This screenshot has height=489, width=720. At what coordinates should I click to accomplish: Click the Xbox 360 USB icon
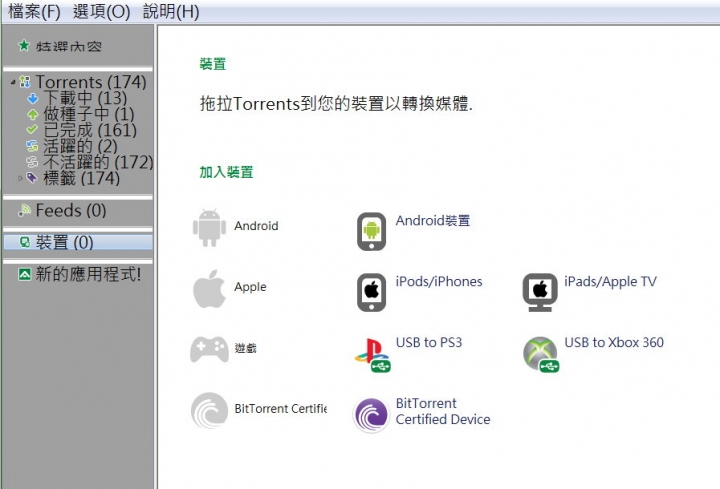pyautogui.click(x=541, y=354)
